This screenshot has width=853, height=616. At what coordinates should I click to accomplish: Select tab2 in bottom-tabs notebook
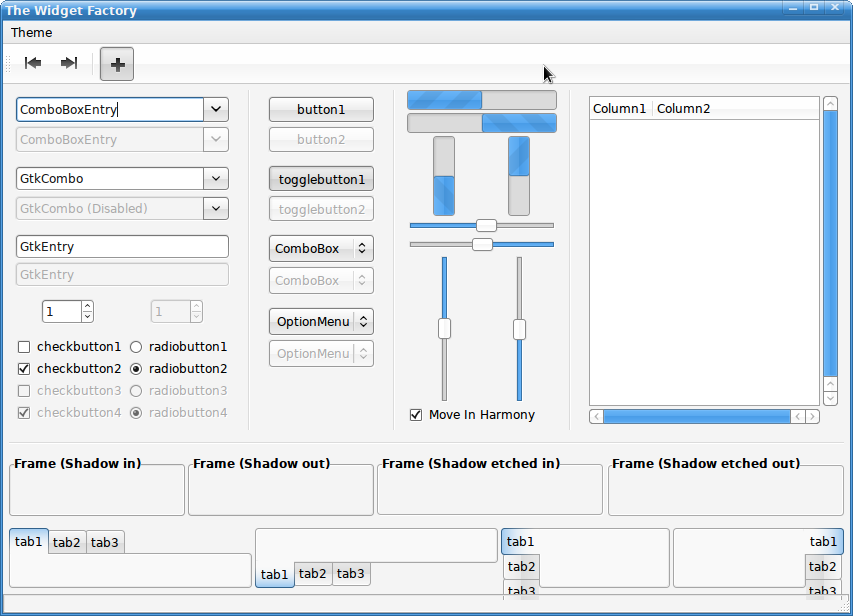pyautogui.click(x=313, y=574)
